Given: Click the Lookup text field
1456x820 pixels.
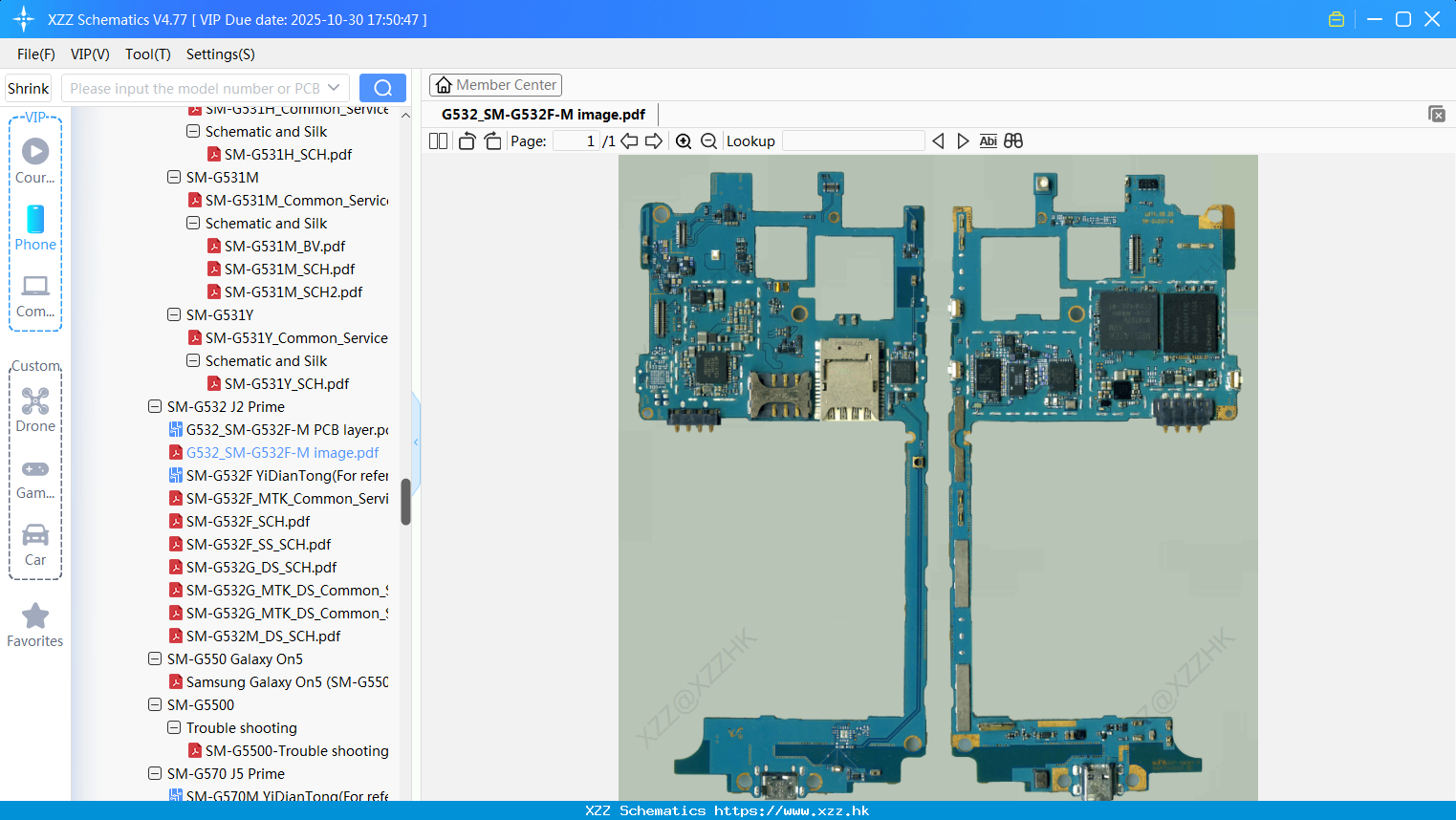Looking at the screenshot, I should click(854, 141).
